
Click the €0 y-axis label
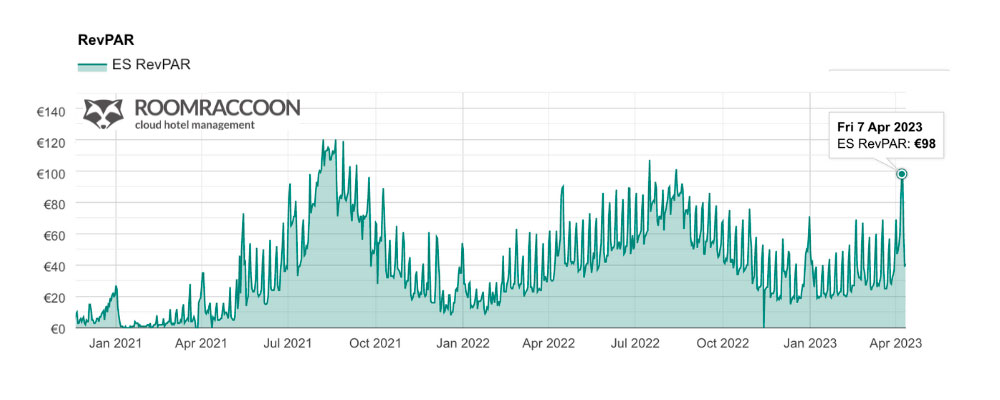point(57,329)
